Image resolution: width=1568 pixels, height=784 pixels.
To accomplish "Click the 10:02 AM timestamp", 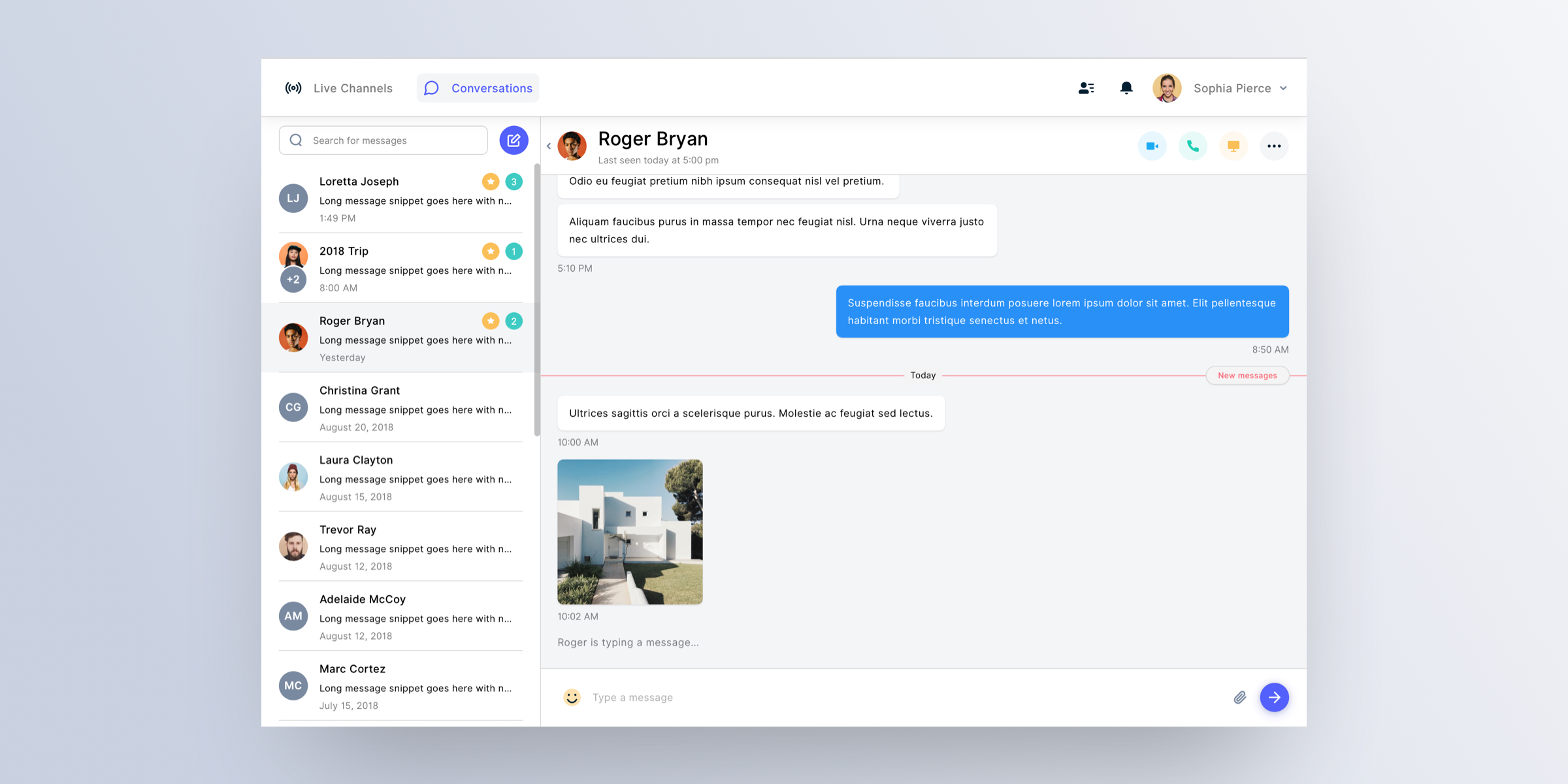I will [578, 617].
